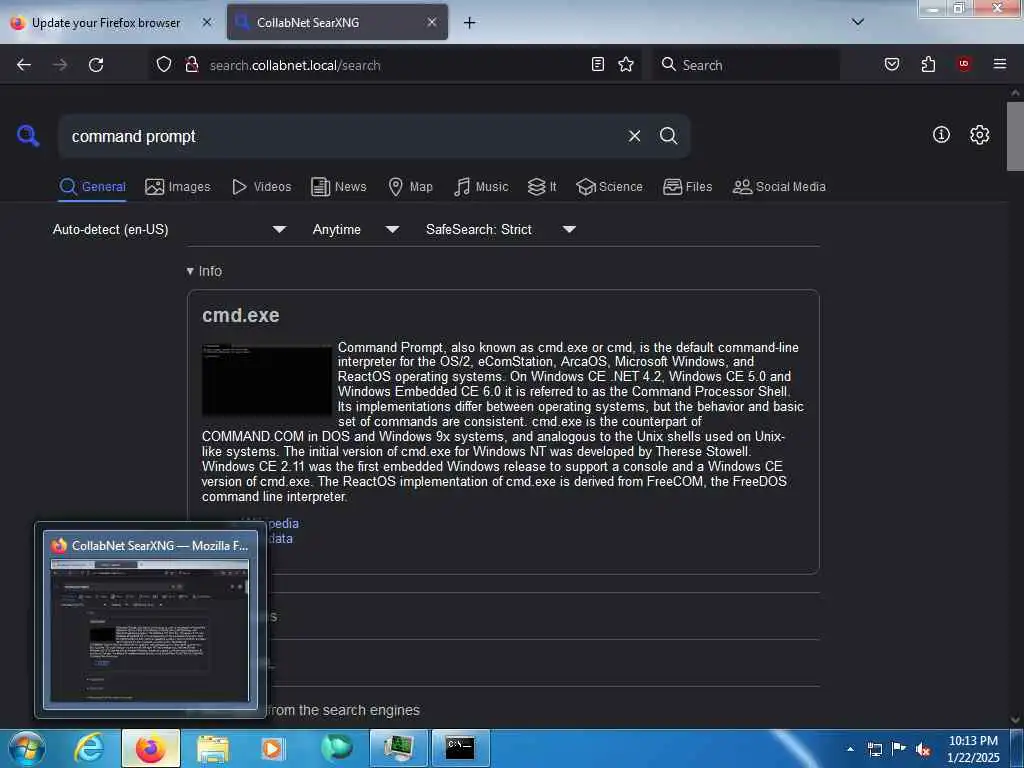
Task: List all tabs with chevron button
Action: coord(858,22)
